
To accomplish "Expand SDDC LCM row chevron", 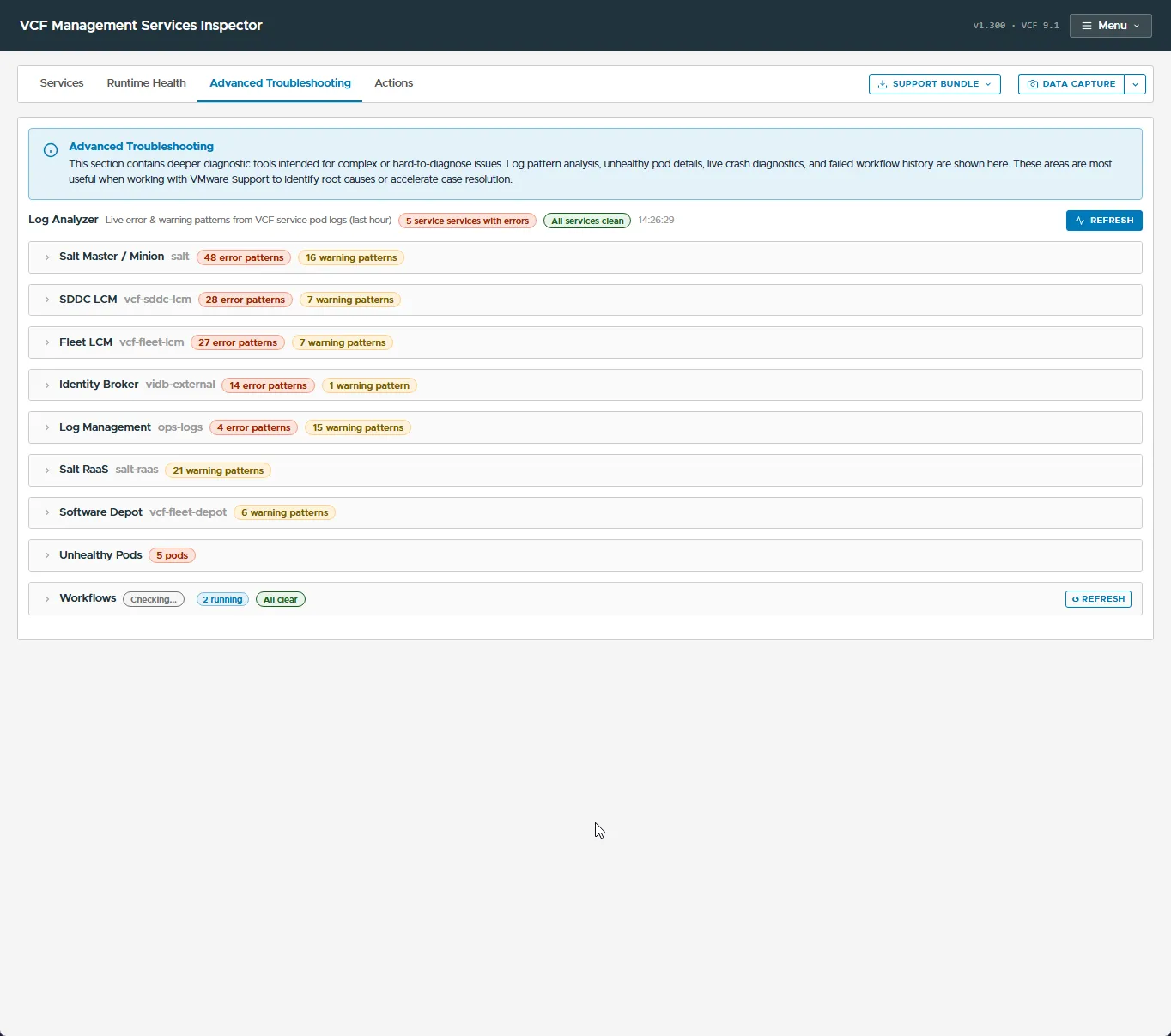I will coord(47,300).
